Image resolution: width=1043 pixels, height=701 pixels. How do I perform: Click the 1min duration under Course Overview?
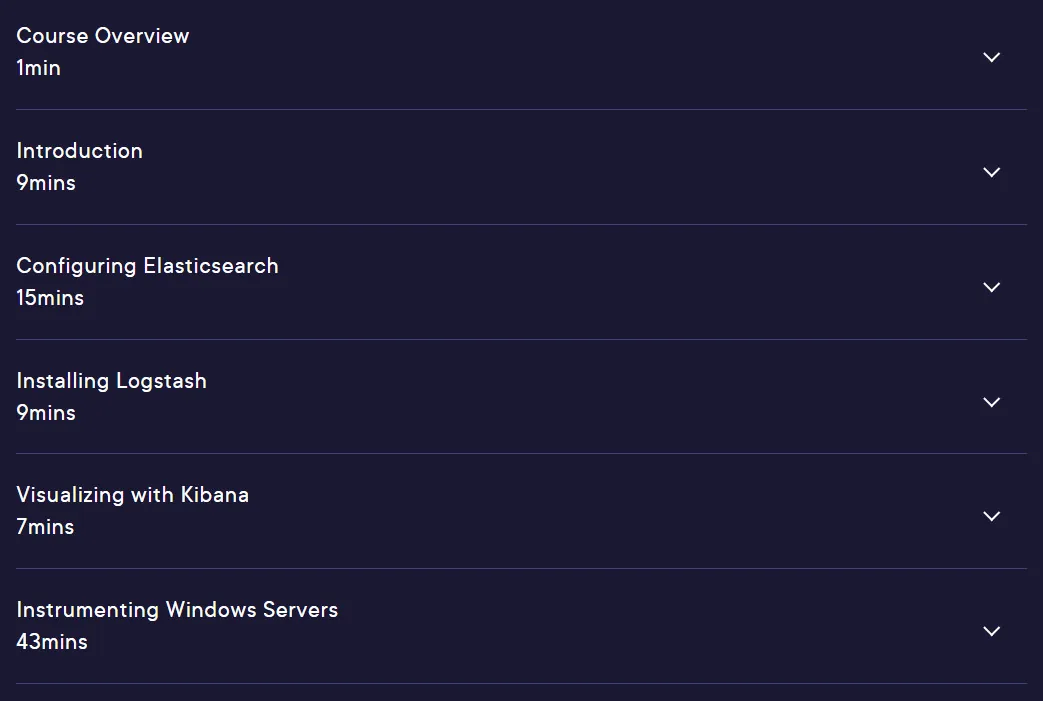point(38,68)
